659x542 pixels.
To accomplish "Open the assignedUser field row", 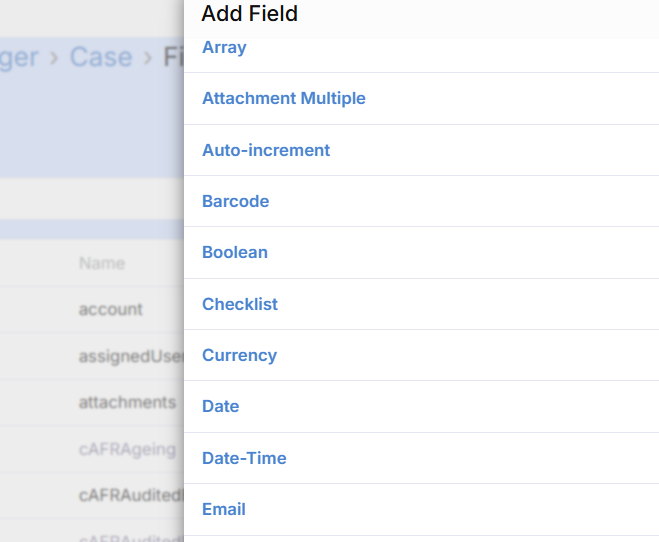I will [130, 356].
